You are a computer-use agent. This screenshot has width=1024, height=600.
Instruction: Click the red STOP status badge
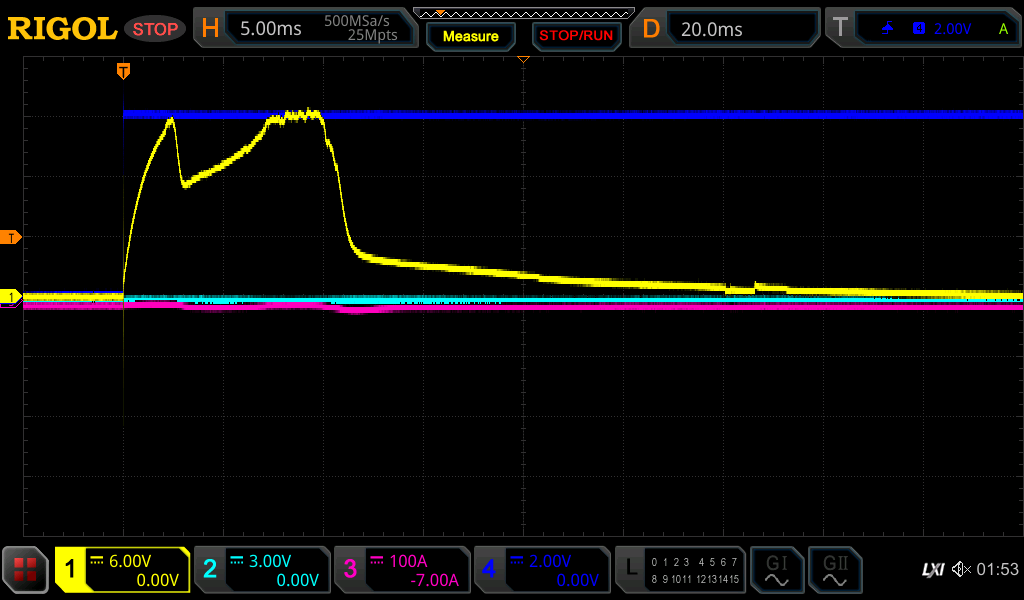click(155, 29)
